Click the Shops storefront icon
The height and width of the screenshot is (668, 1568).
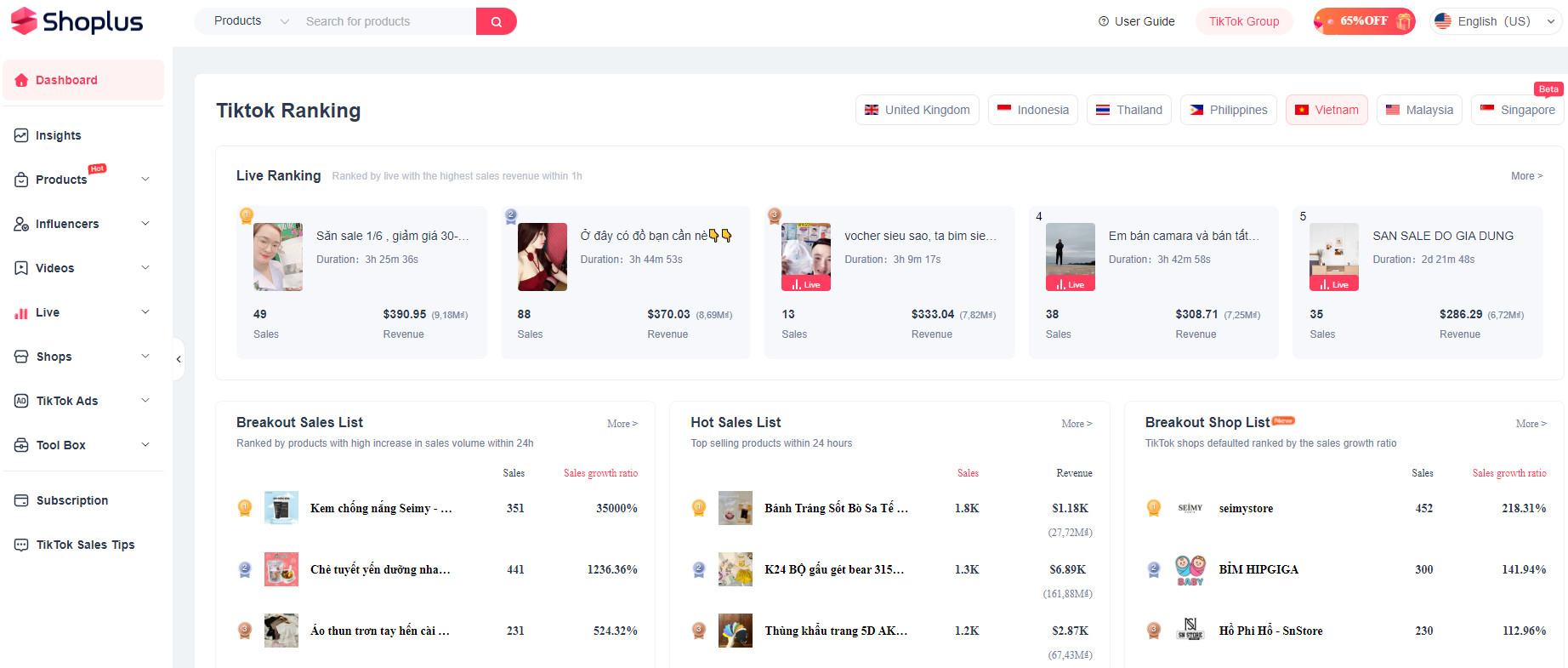(21, 357)
